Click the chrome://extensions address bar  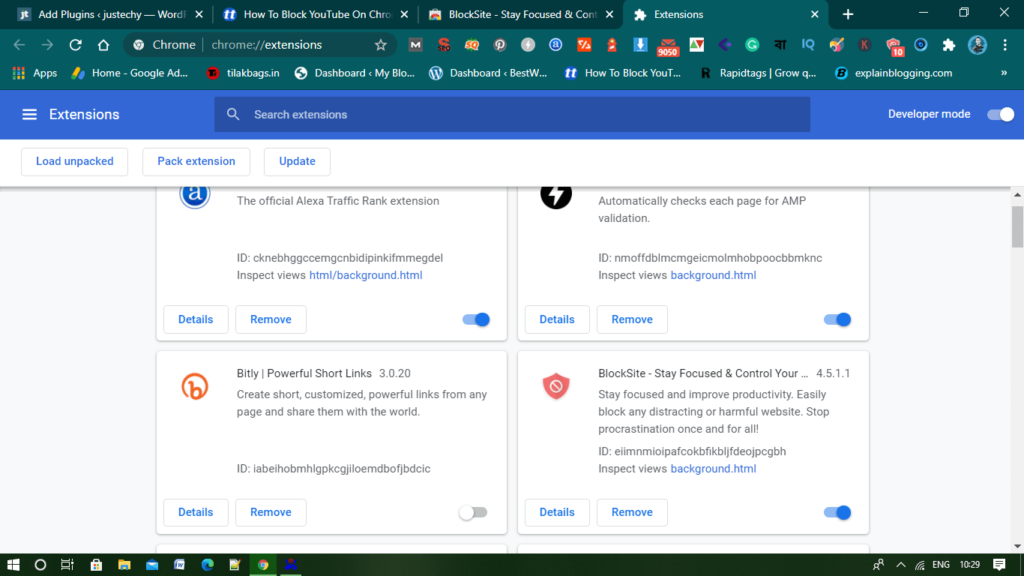coord(266,45)
